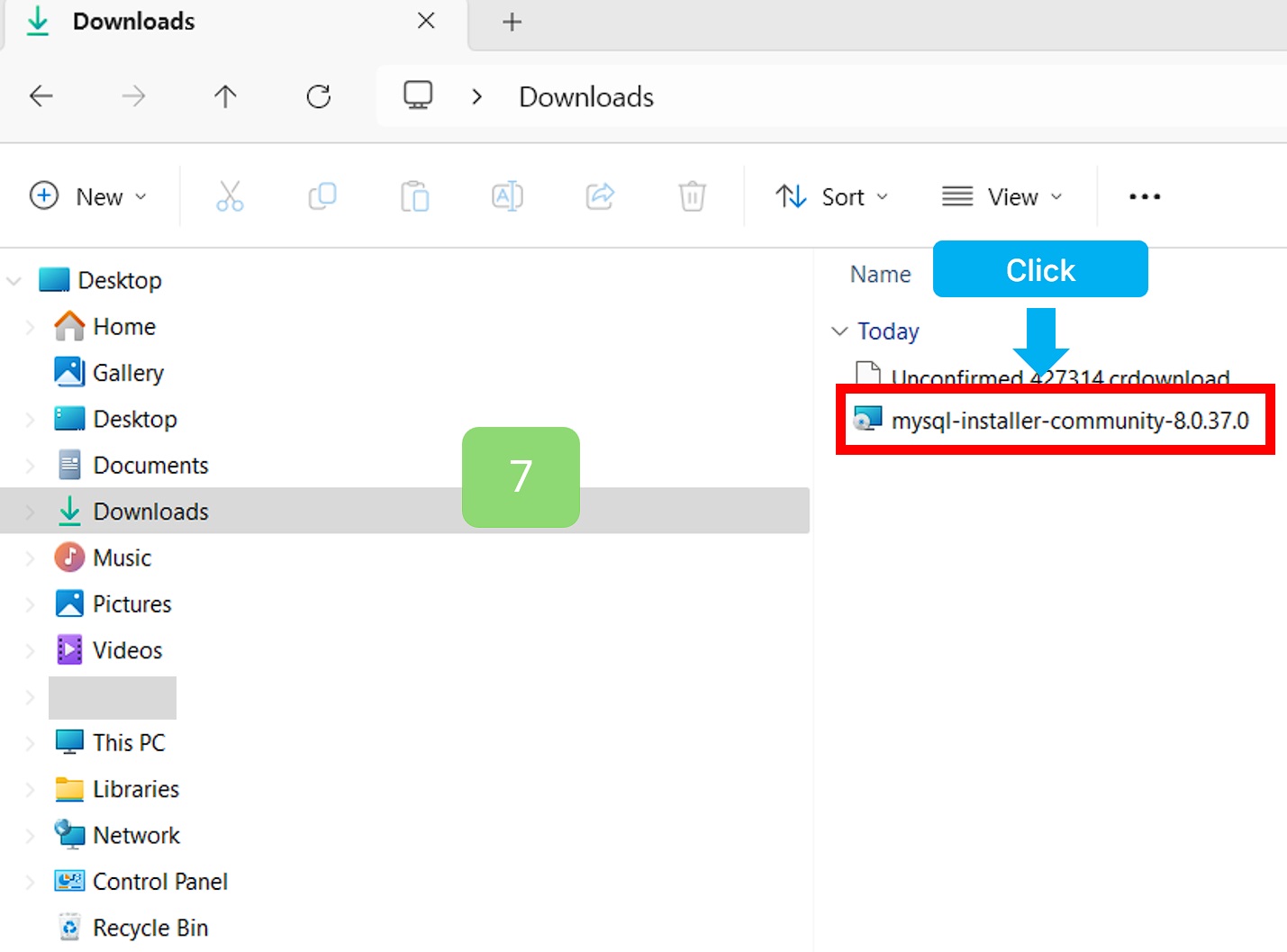Screen dimensions: 1287x952
Task: Click the Cut scissors icon
Action: [x=230, y=195]
